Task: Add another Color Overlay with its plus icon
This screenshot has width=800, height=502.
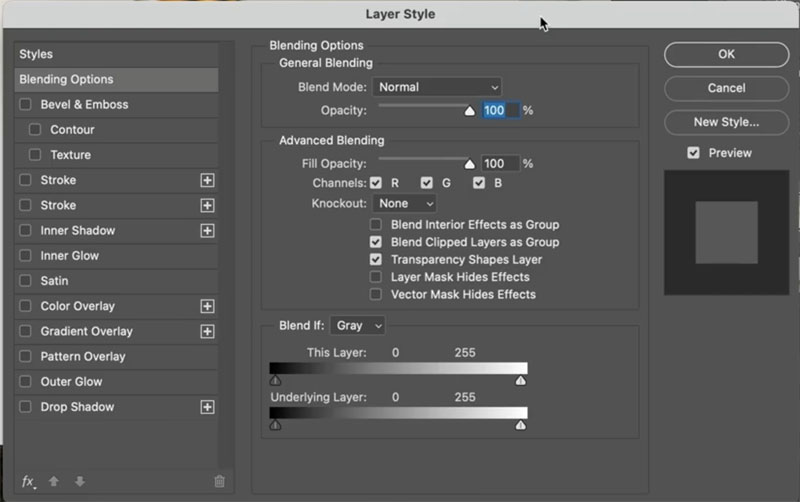Action: point(207,306)
